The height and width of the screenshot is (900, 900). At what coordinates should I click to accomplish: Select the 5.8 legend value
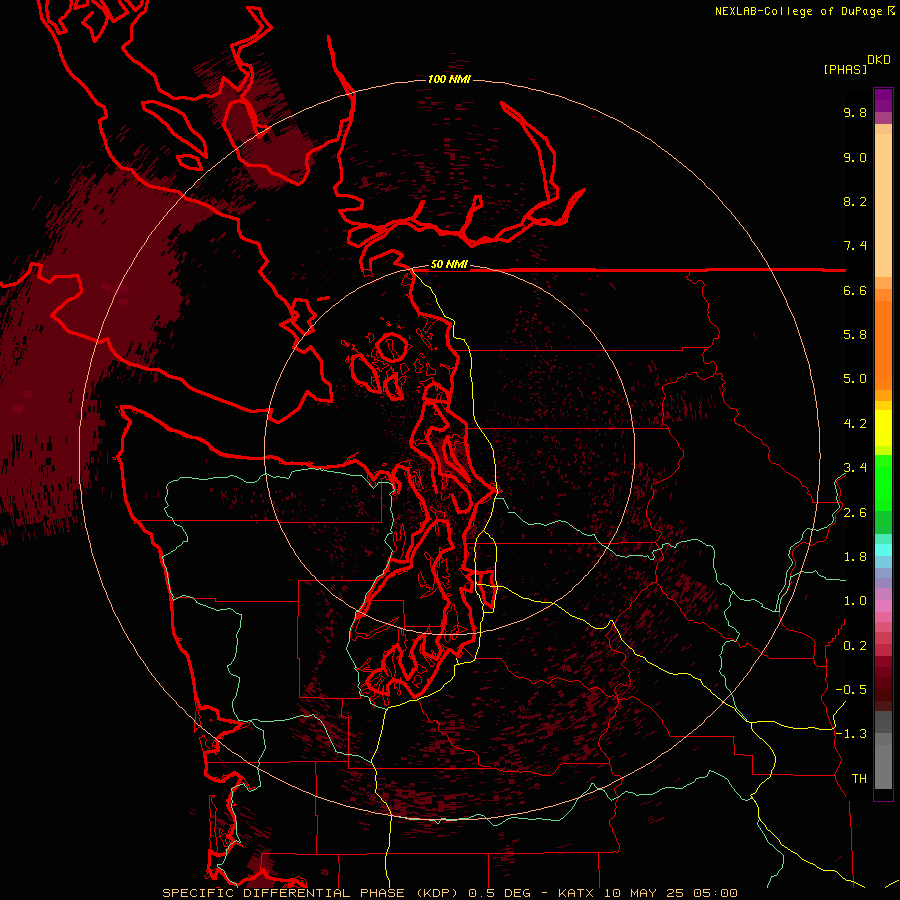click(x=855, y=335)
